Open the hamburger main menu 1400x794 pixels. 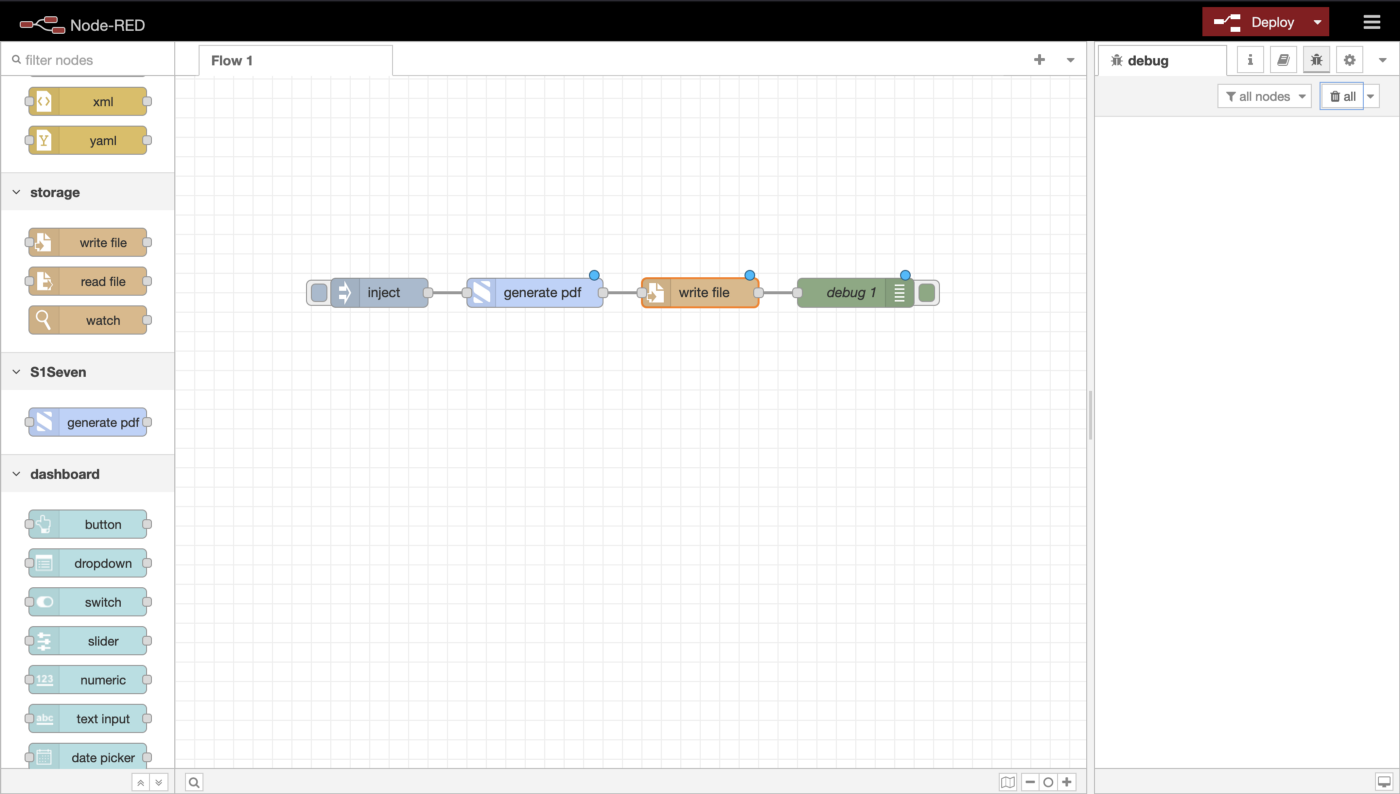pyautogui.click(x=1371, y=22)
